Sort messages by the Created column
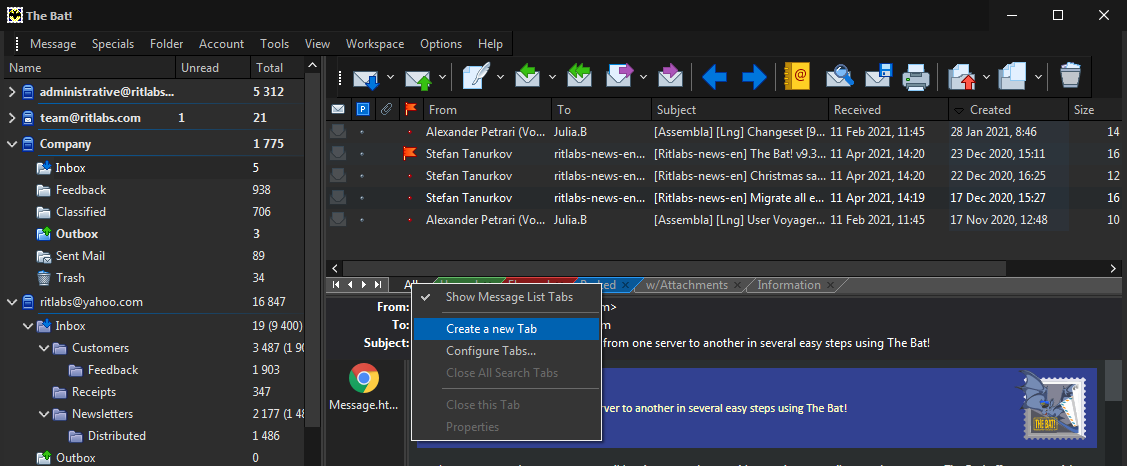 1008,109
